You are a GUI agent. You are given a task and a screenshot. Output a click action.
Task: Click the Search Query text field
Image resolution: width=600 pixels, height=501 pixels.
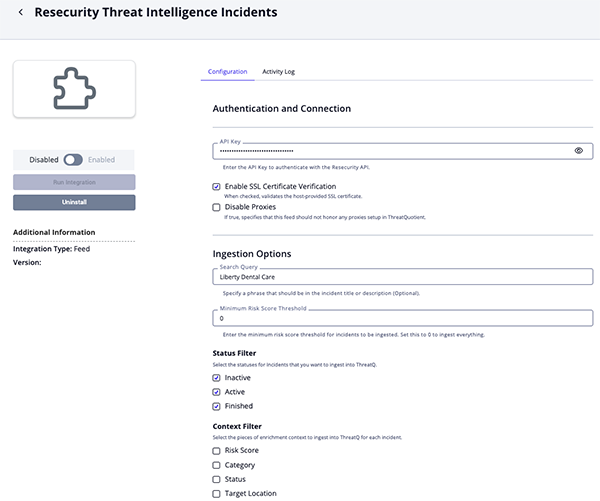click(402, 276)
